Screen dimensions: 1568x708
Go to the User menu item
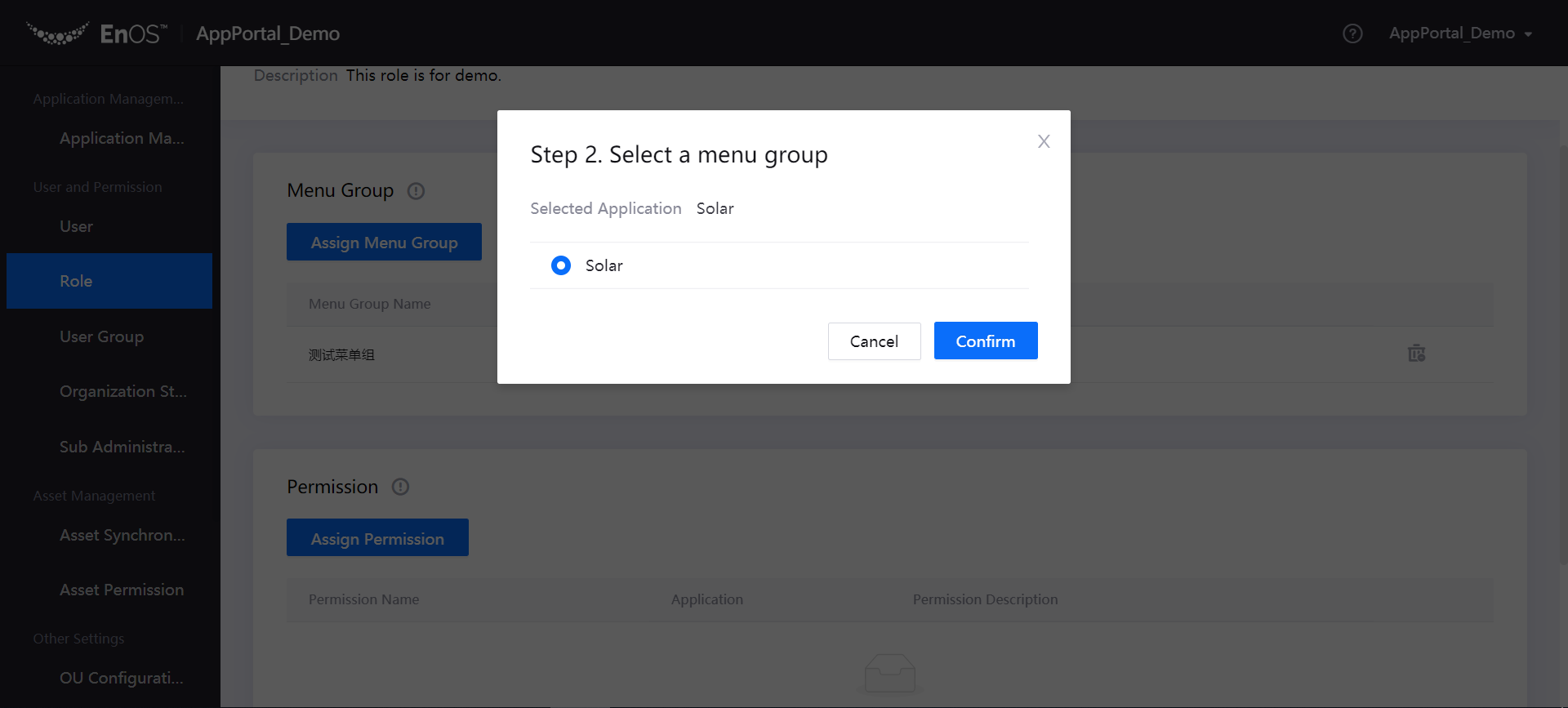[x=76, y=226]
